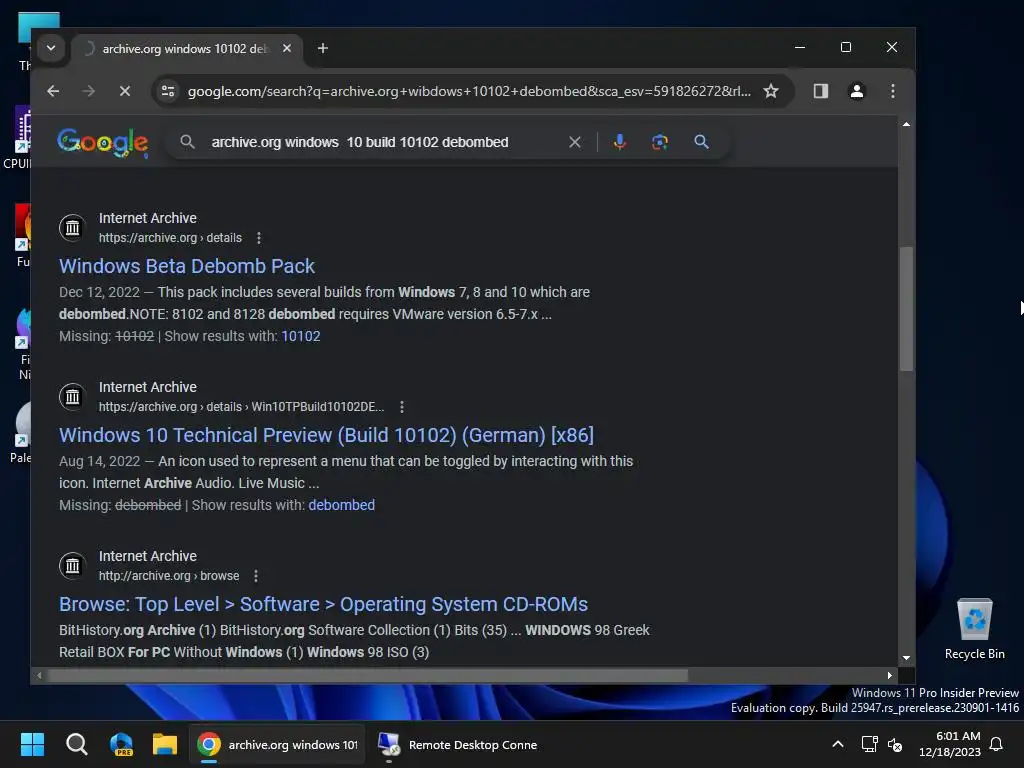This screenshot has height=768, width=1024.
Task: Open options for Win10TPBuild10102DE result
Action: [402, 407]
